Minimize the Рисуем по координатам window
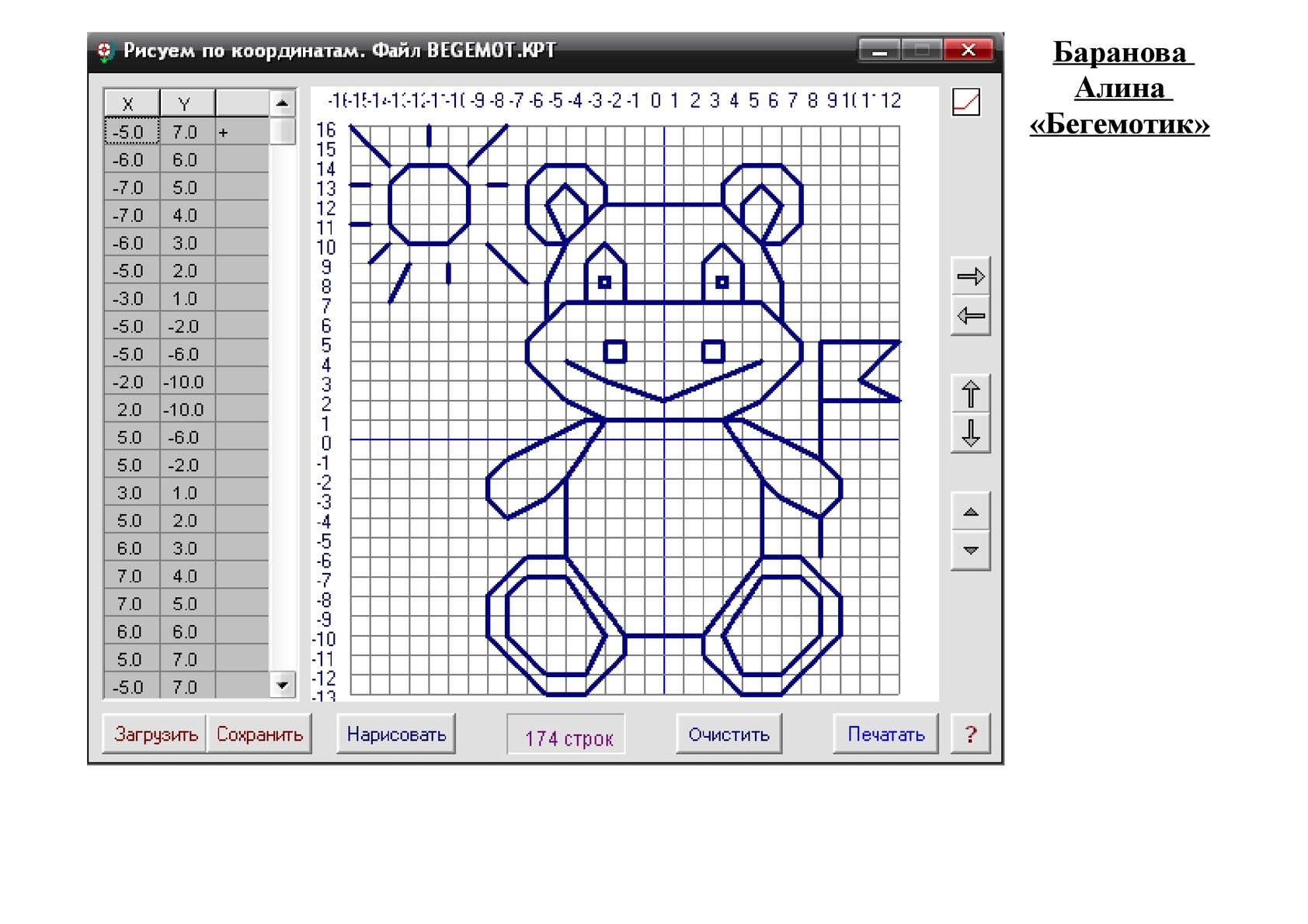1308x924 pixels. (879, 51)
